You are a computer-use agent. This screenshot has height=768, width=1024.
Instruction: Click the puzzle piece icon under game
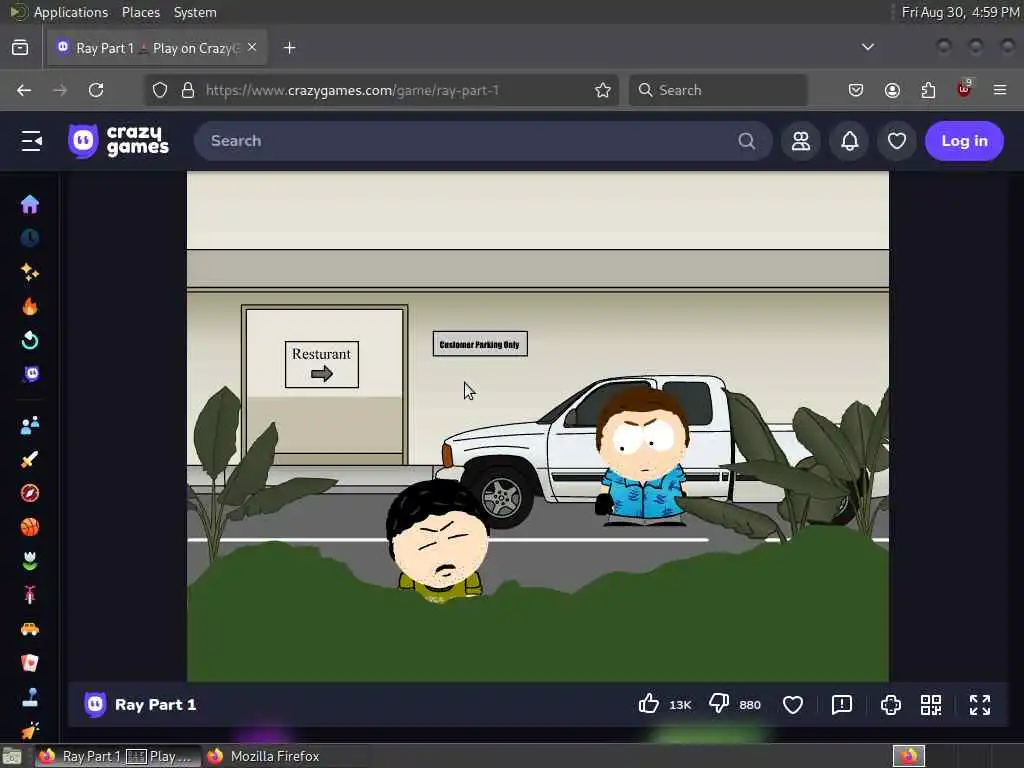pos(891,705)
